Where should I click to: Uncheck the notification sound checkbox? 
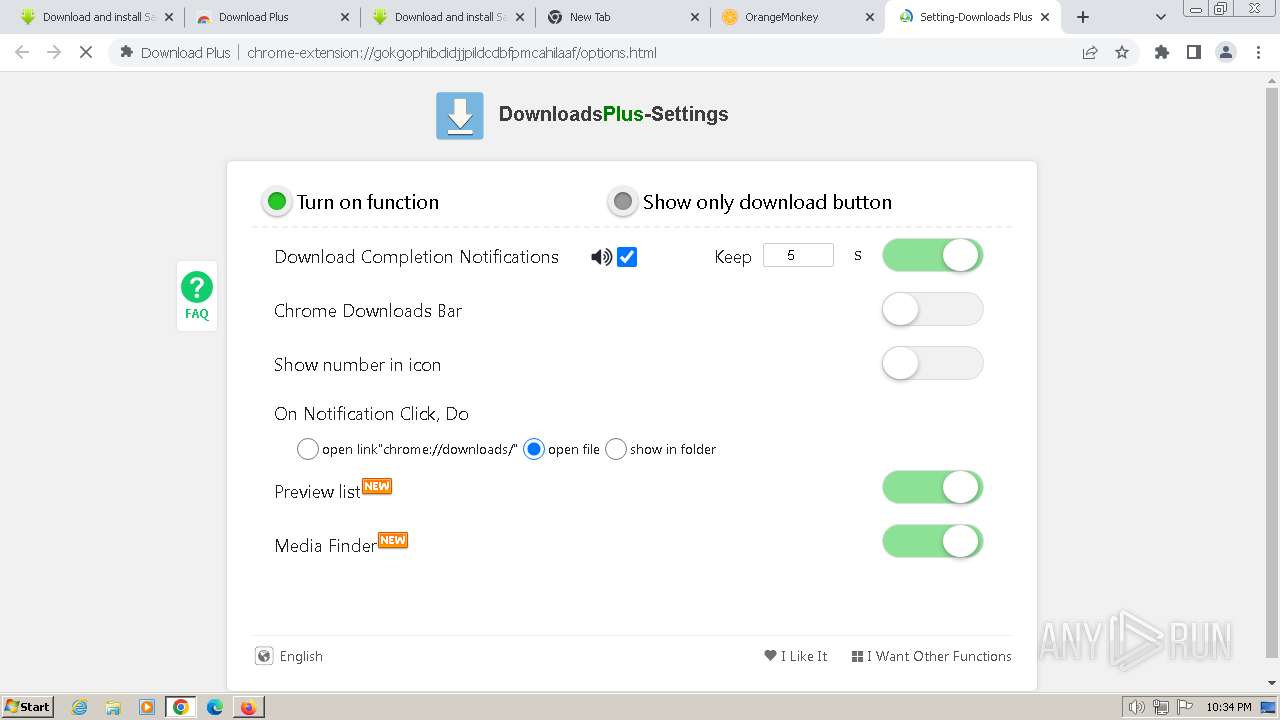pyautogui.click(x=627, y=257)
